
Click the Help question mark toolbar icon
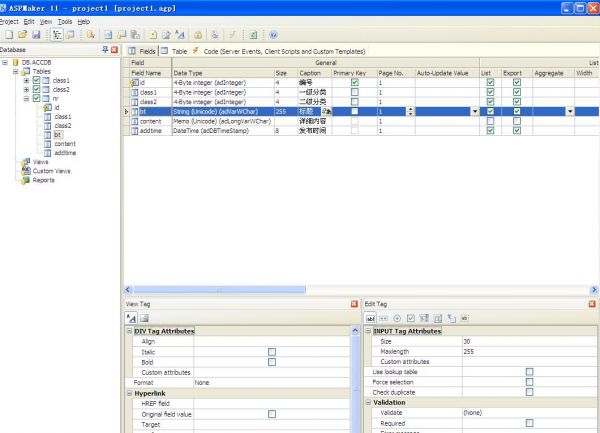click(x=273, y=35)
